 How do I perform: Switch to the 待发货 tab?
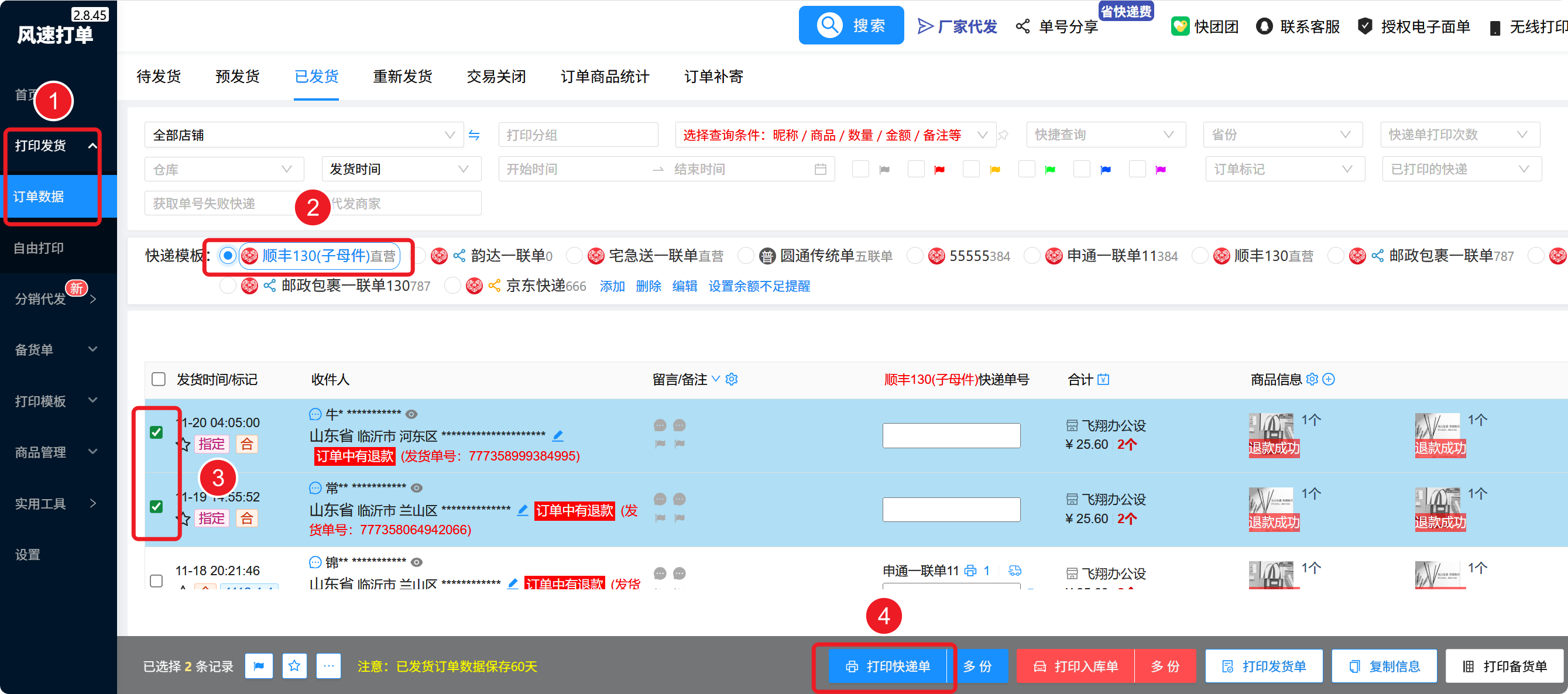coord(159,77)
